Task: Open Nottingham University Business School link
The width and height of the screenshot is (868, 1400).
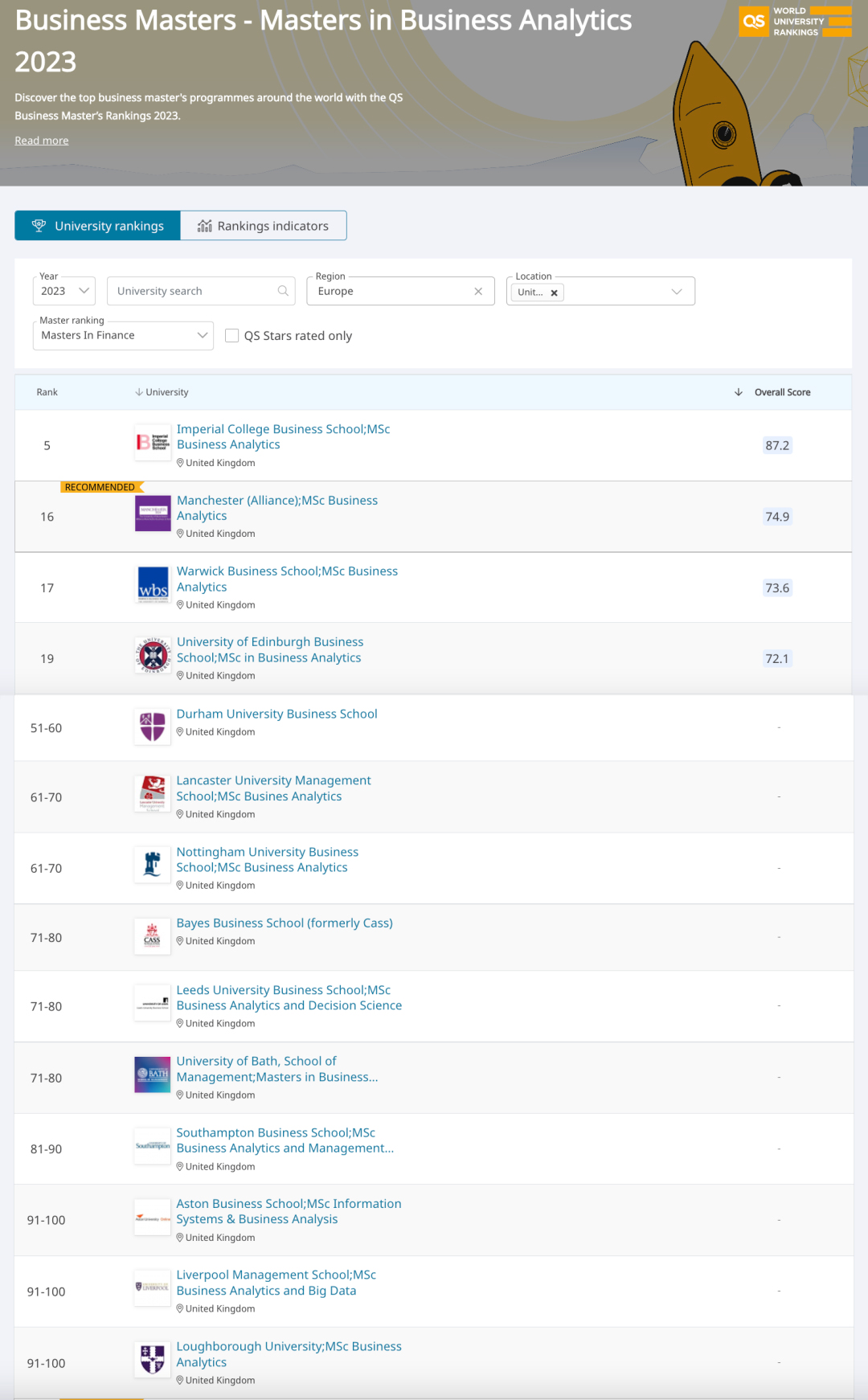Action: [268, 859]
